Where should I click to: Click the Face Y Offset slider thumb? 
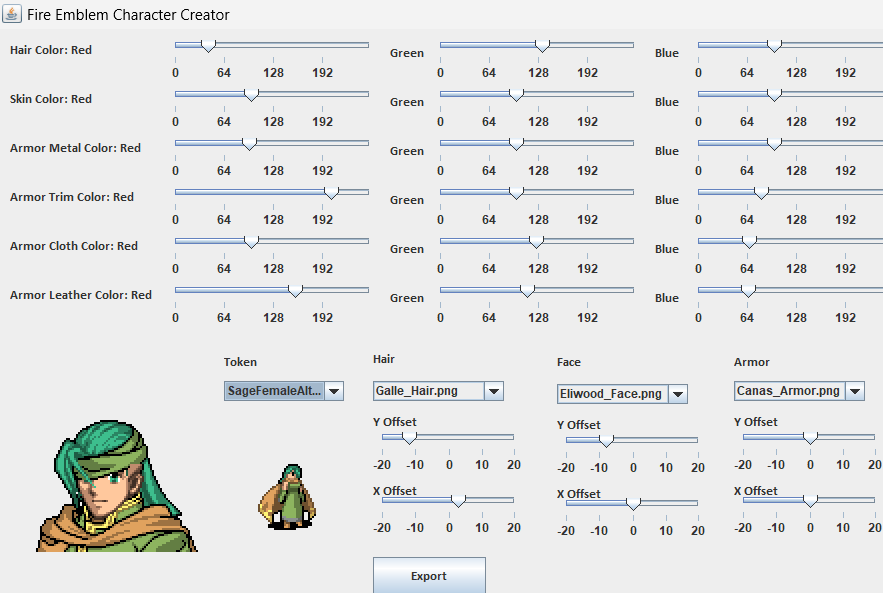[606, 441]
